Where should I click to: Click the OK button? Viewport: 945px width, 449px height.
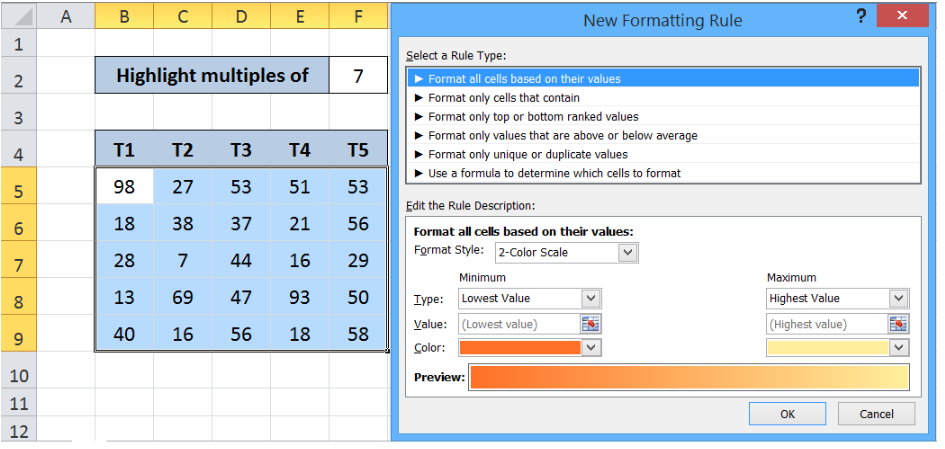tap(787, 414)
